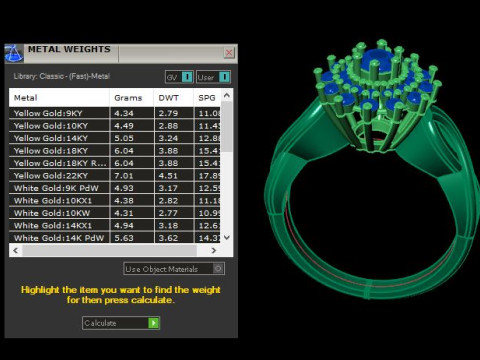Click the table's scroll down arrow
The width and height of the screenshot is (480, 360).
pos(227,238)
